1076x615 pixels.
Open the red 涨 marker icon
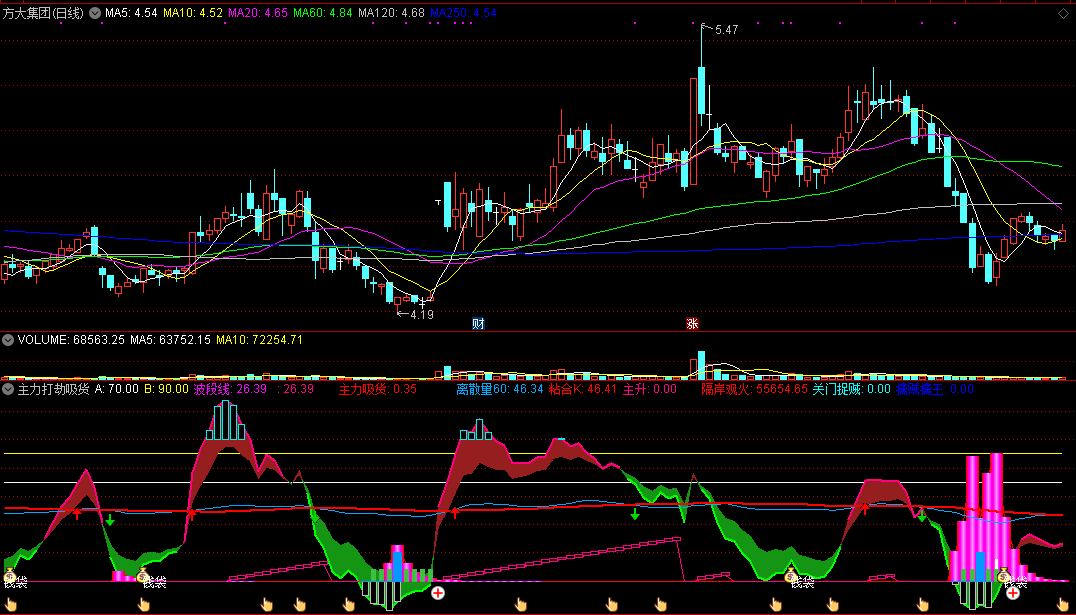[692, 324]
